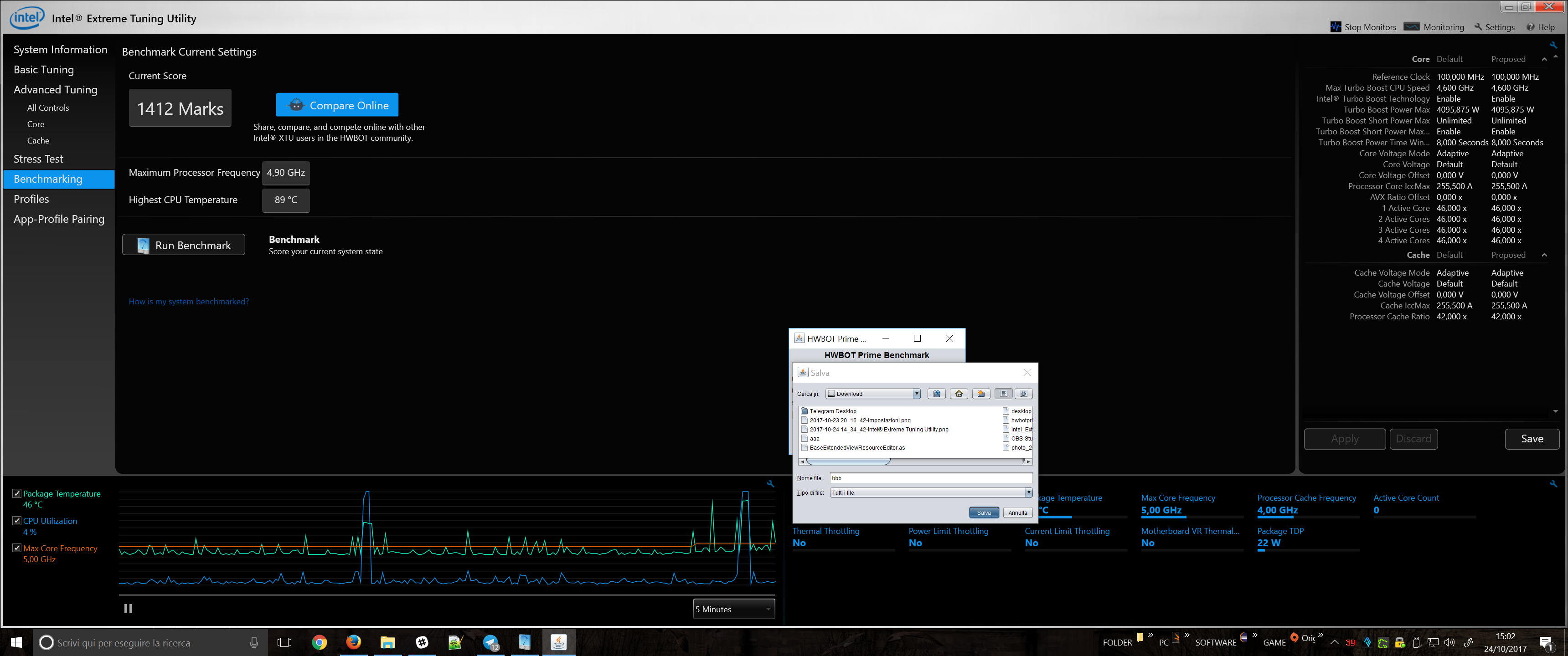Open the volume control in system tray
1568x656 pixels.
(1449, 642)
